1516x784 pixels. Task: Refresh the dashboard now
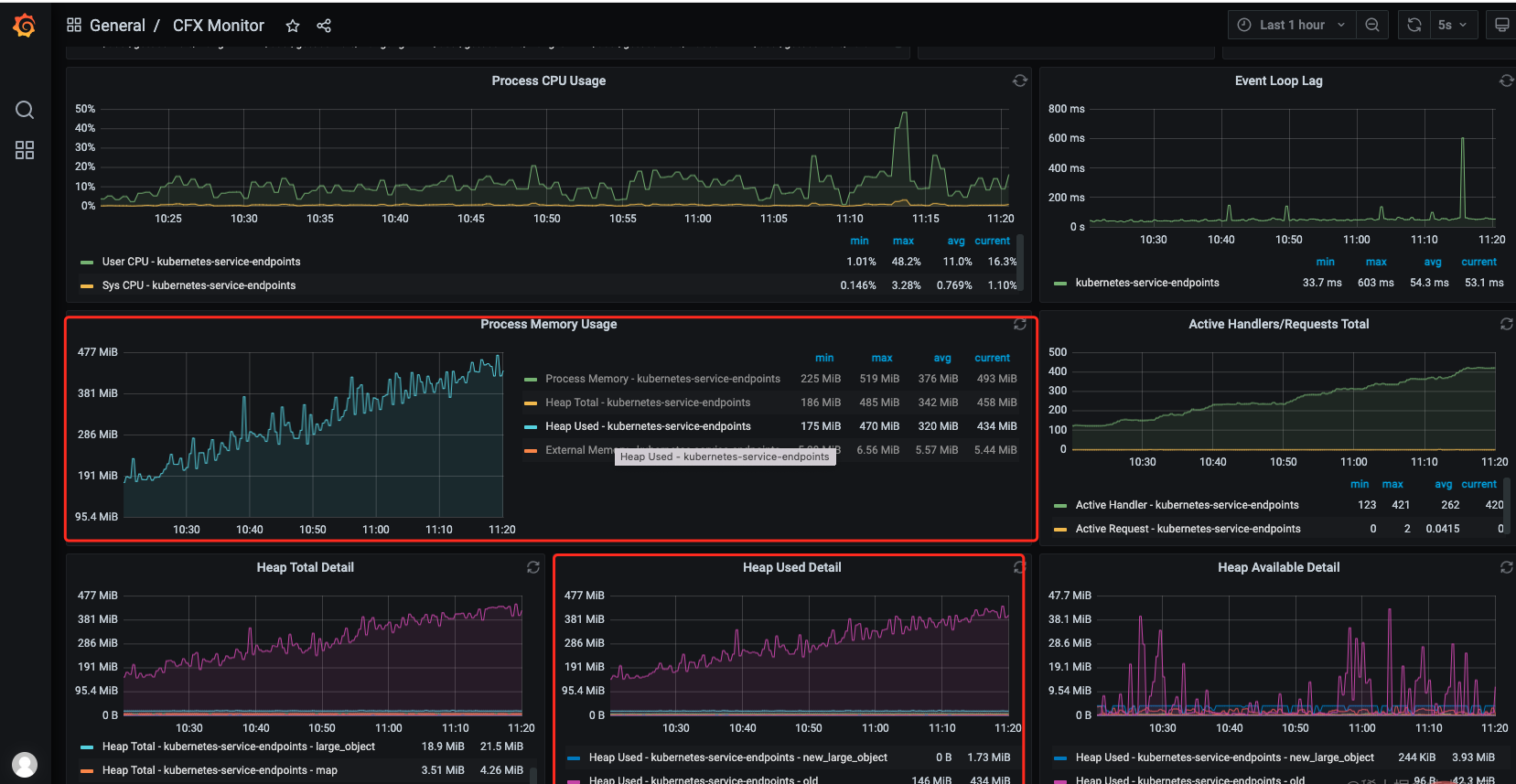(1414, 25)
